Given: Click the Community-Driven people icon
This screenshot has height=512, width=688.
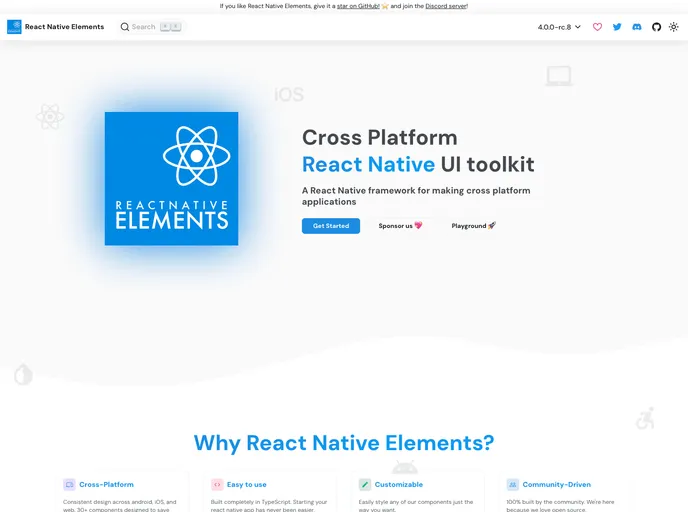Looking at the screenshot, I should click(x=512, y=484).
